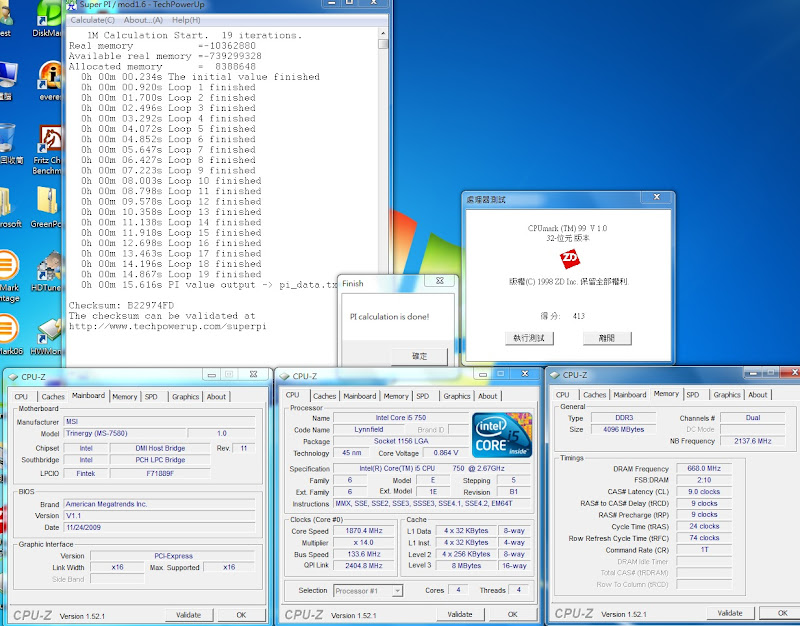Click the Code Name value 'Lynnfield'

point(368,430)
